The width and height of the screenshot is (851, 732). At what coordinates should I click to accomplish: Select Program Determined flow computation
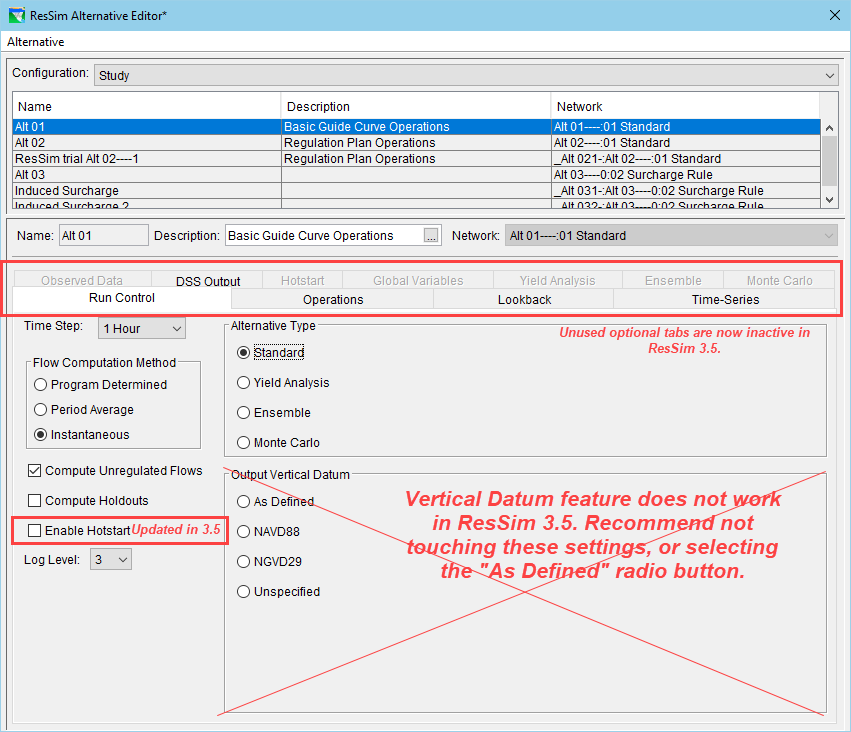click(x=100, y=385)
